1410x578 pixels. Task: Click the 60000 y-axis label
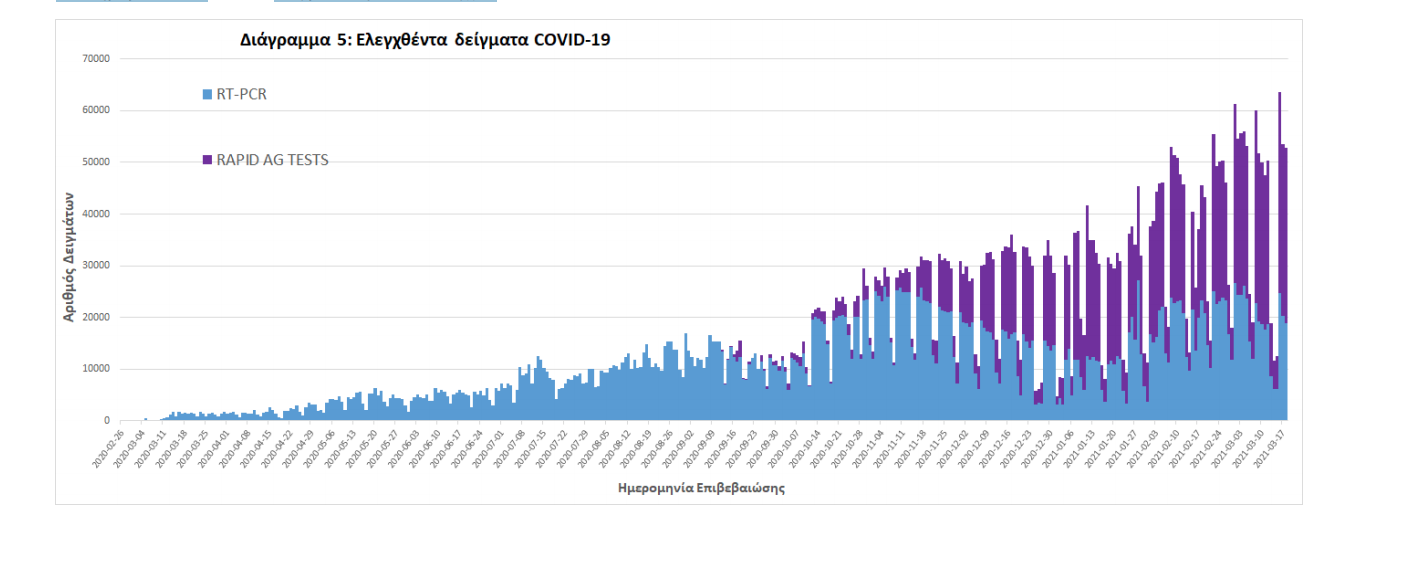point(96,111)
